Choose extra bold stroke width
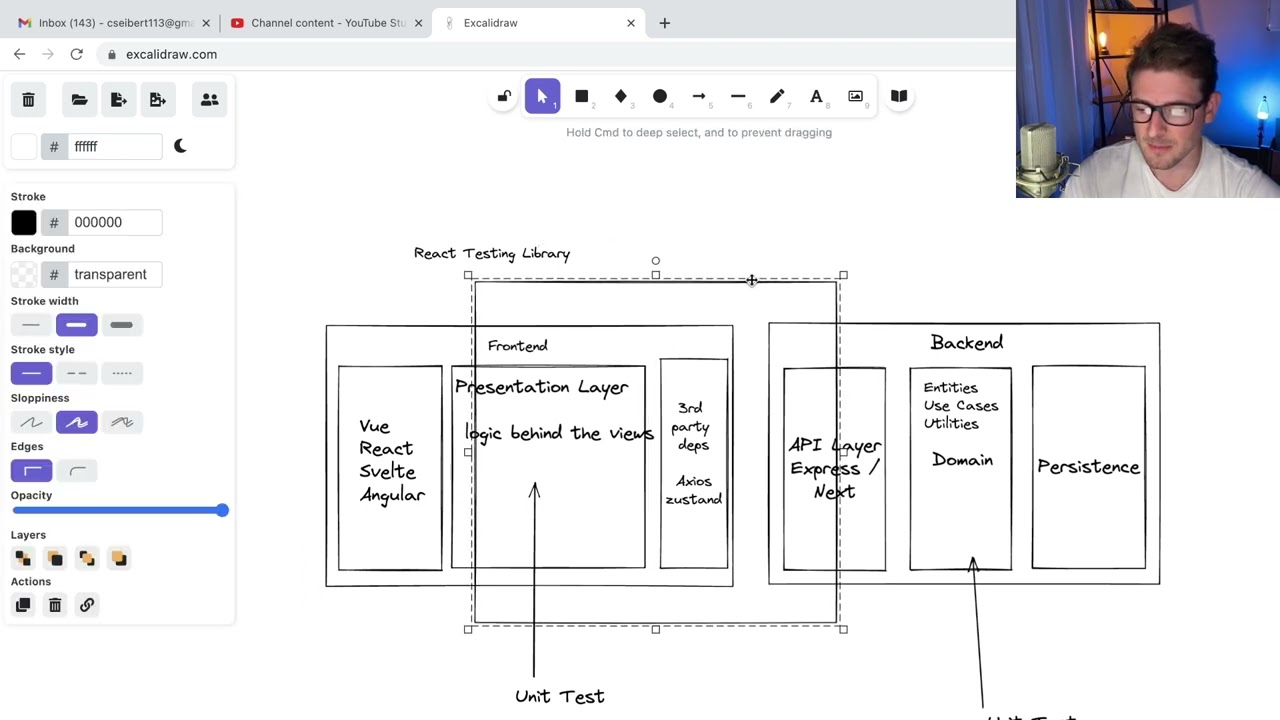1280x720 pixels. click(122, 325)
